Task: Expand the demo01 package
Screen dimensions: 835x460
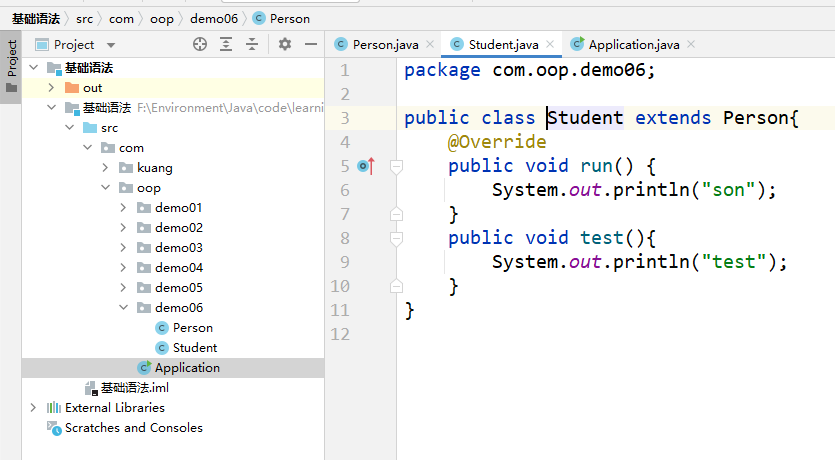Action: point(123,207)
